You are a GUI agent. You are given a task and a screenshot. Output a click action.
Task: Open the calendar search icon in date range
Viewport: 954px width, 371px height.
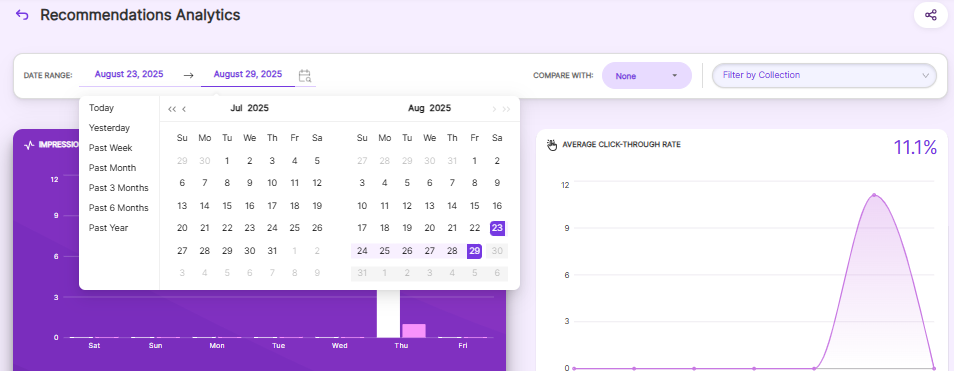pyautogui.click(x=305, y=75)
